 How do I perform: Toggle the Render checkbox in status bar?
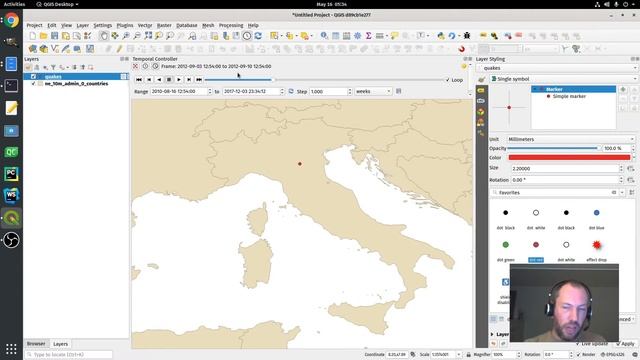(x=578, y=355)
